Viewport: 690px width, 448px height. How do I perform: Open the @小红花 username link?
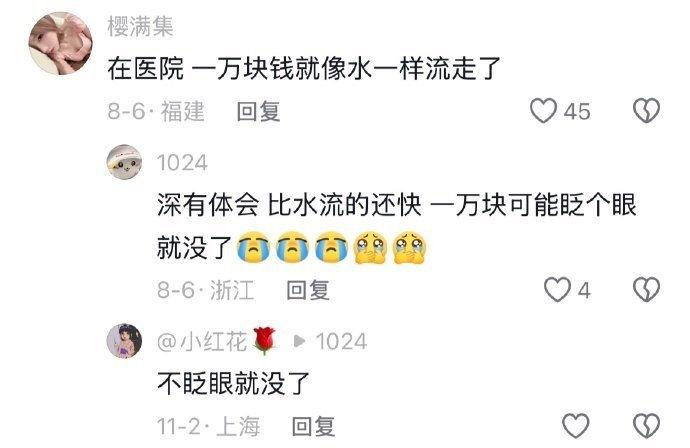(x=216, y=342)
